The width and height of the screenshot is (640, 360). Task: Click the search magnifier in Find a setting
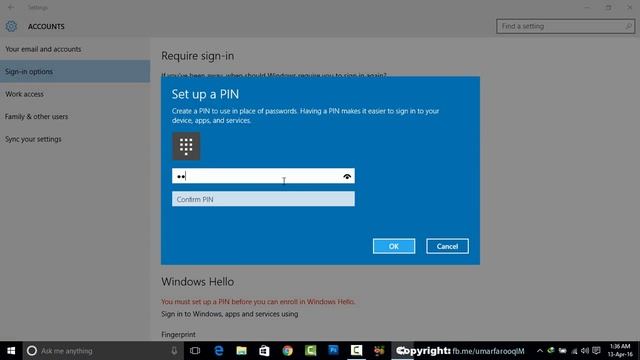tap(629, 26)
